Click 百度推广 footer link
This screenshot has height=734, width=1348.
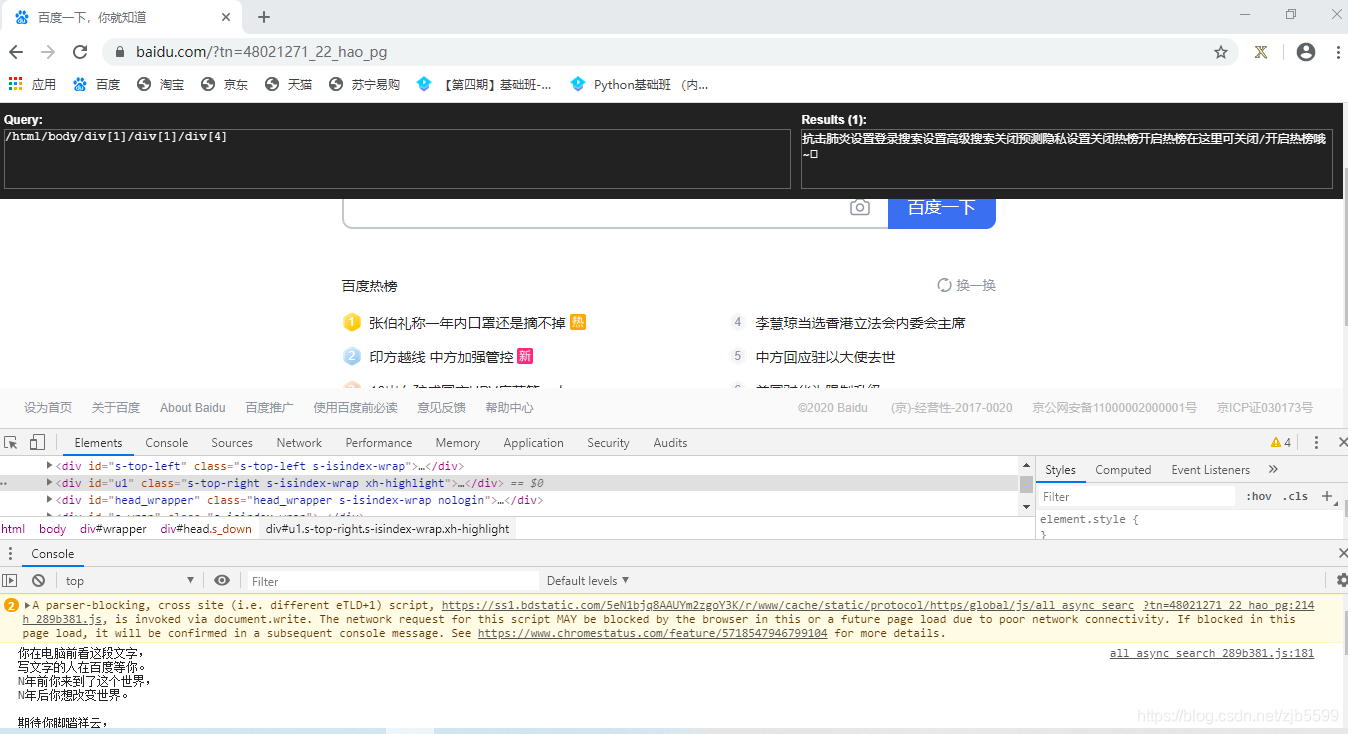270,408
